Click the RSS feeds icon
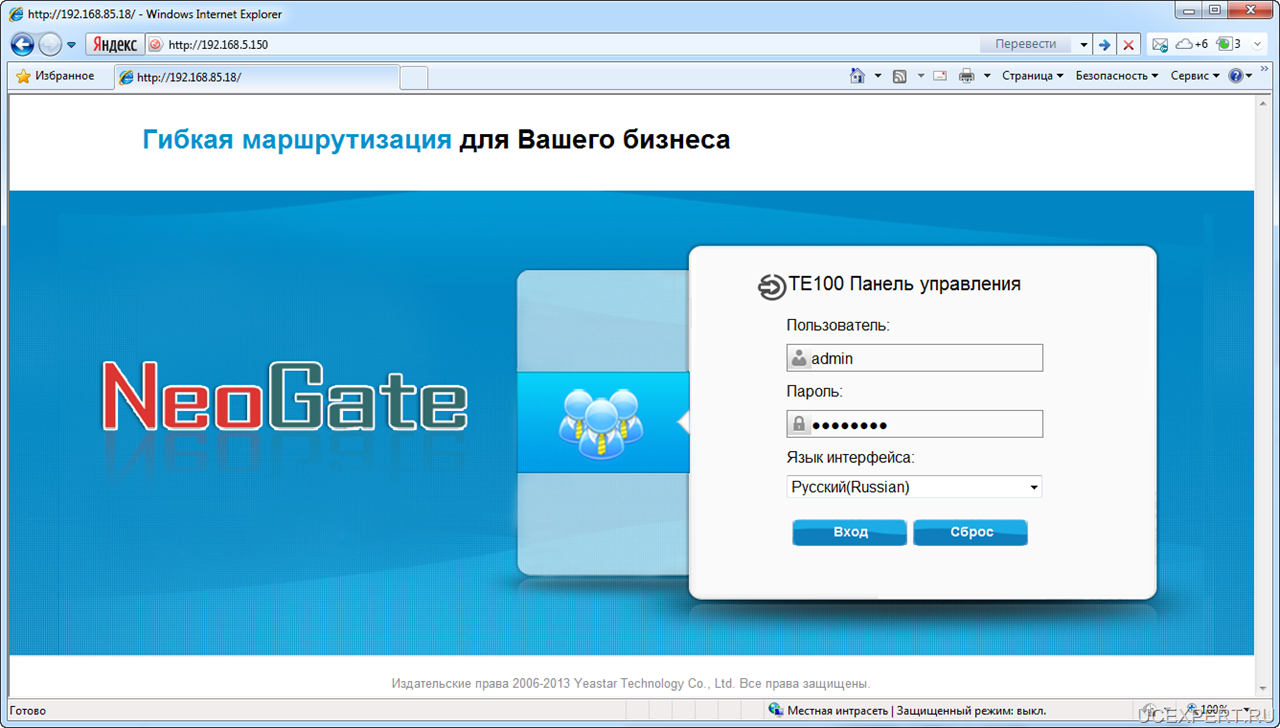Screen dimensions: 1280x728 coord(900,76)
